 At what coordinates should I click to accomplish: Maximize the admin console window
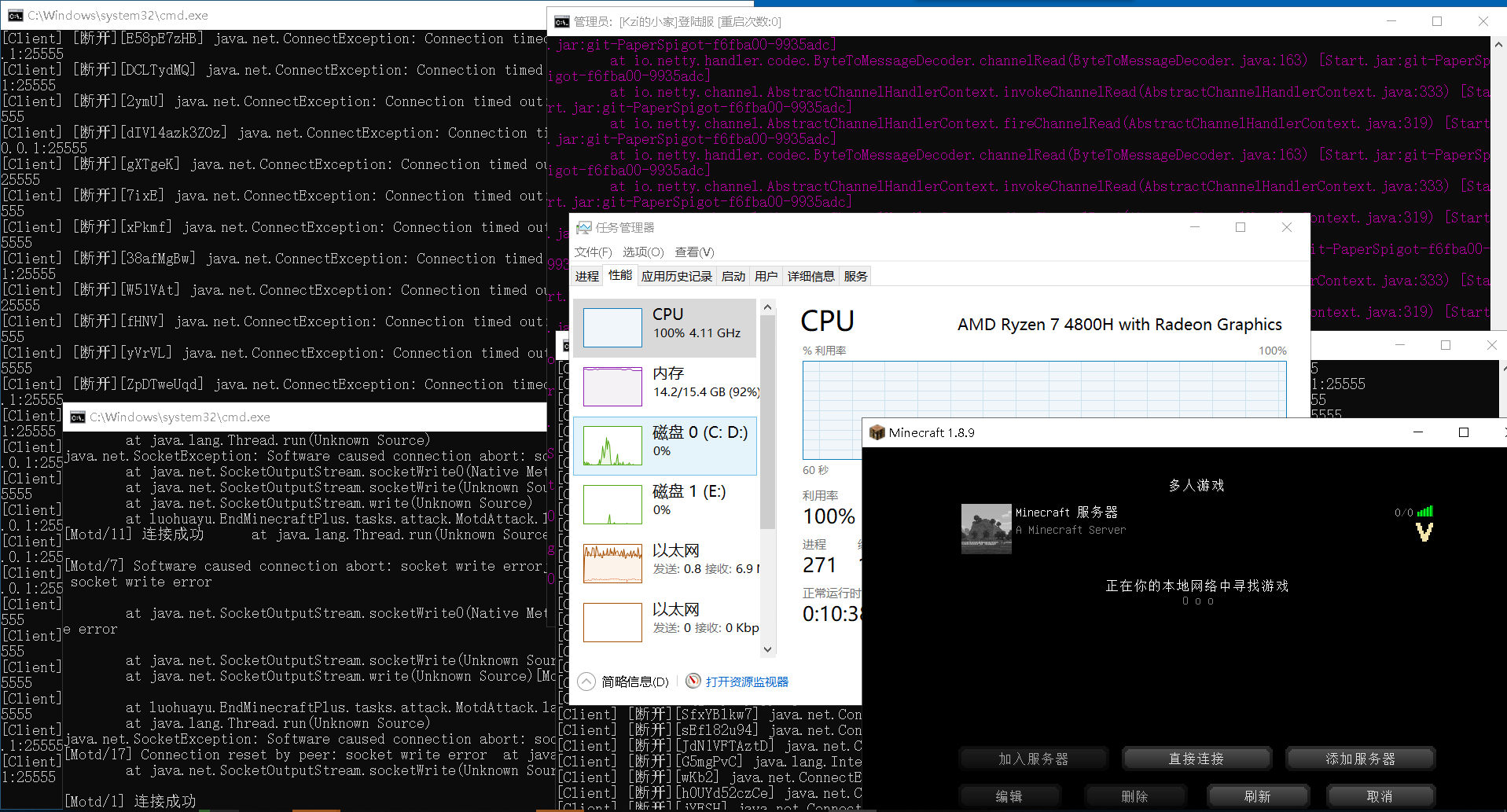(x=1437, y=21)
